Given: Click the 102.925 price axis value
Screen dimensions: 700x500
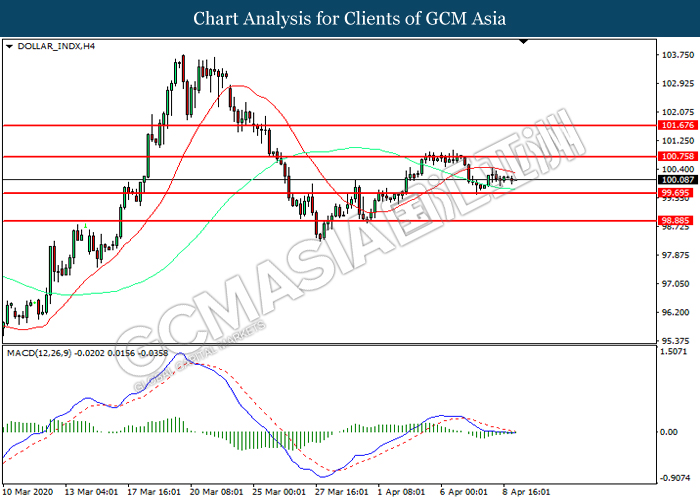Looking at the screenshot, I should (678, 83).
